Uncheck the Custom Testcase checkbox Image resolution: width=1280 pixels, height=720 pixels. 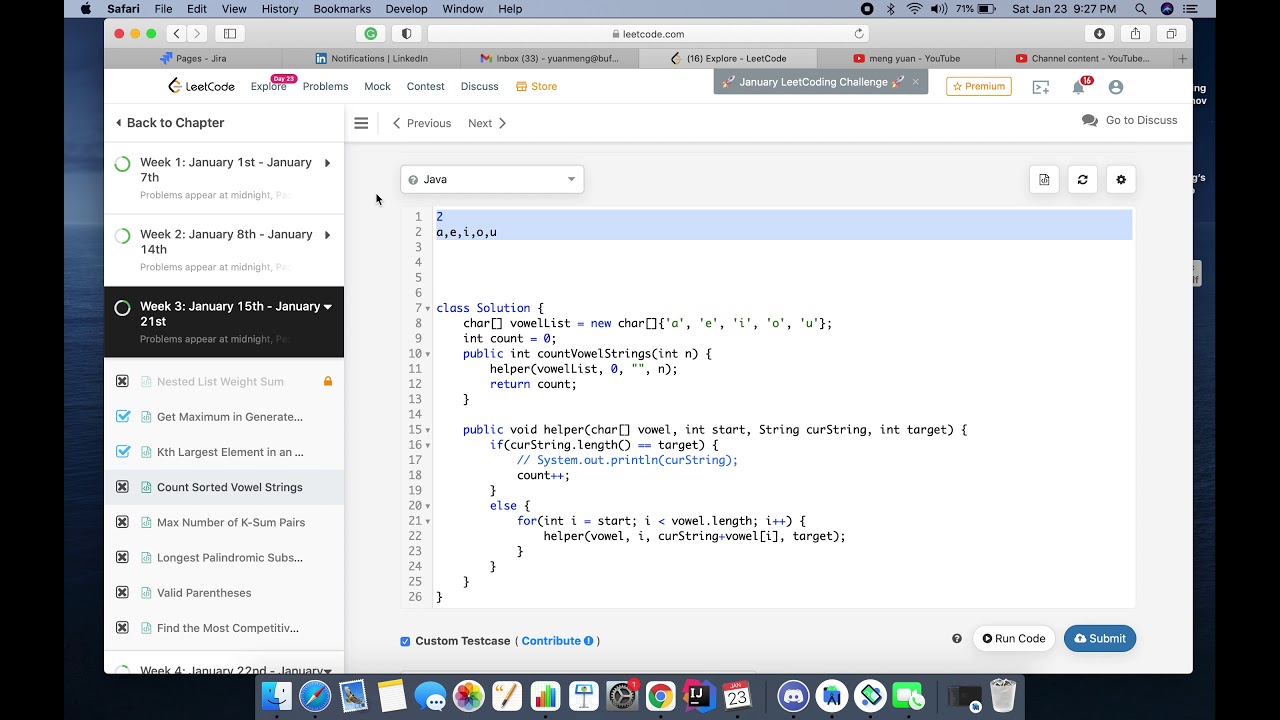click(x=405, y=641)
